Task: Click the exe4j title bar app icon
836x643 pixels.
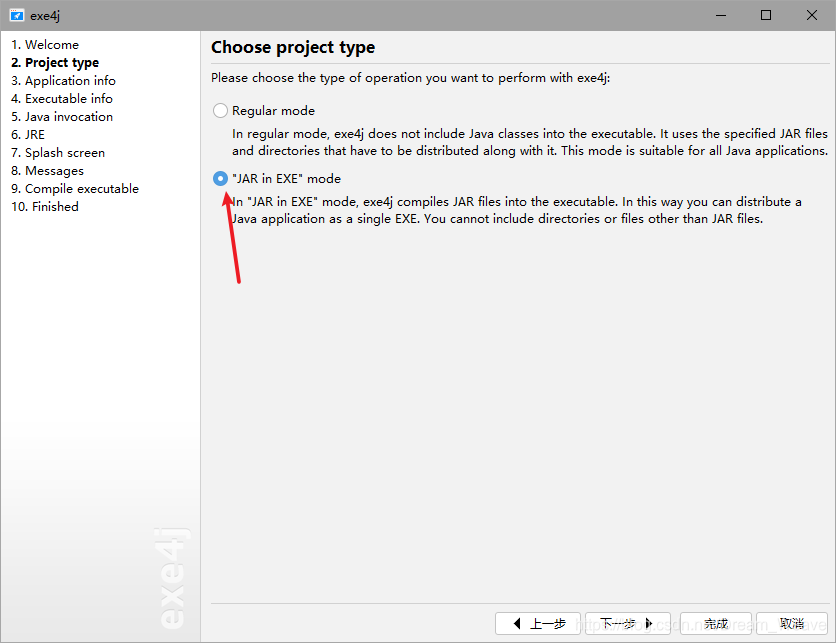Action: (17, 15)
